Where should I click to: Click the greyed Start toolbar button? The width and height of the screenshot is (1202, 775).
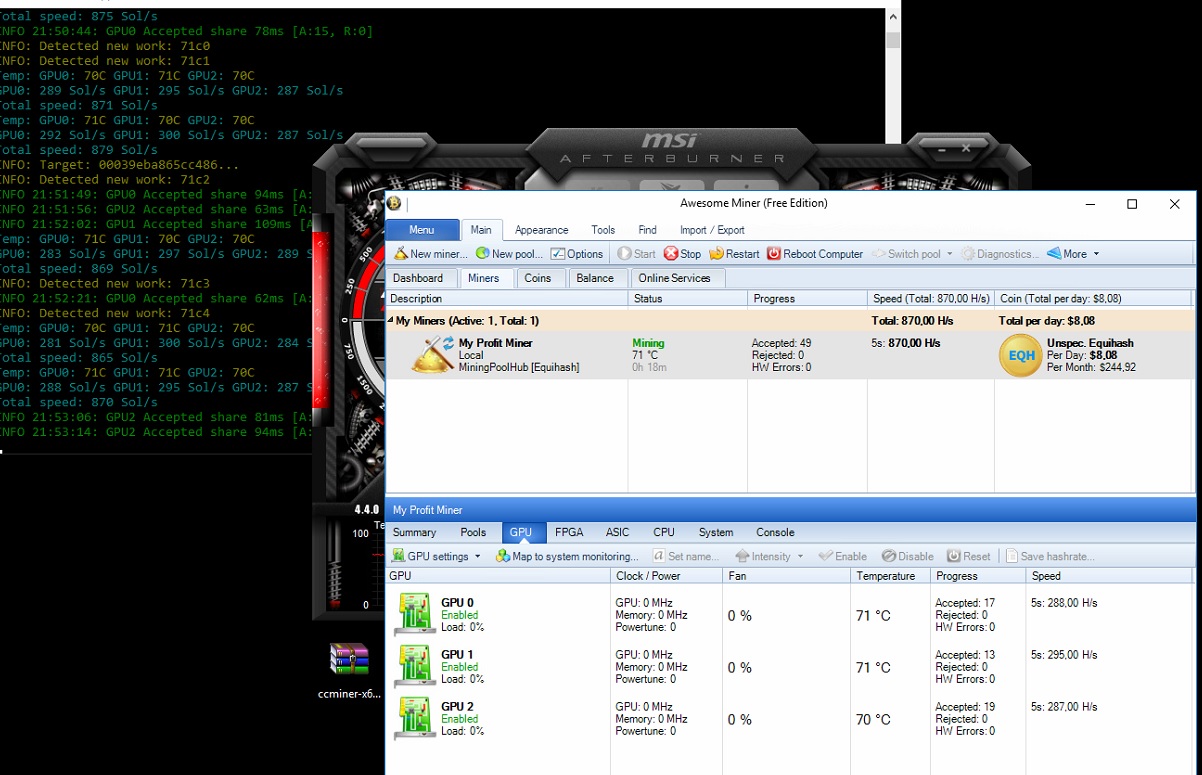click(637, 254)
